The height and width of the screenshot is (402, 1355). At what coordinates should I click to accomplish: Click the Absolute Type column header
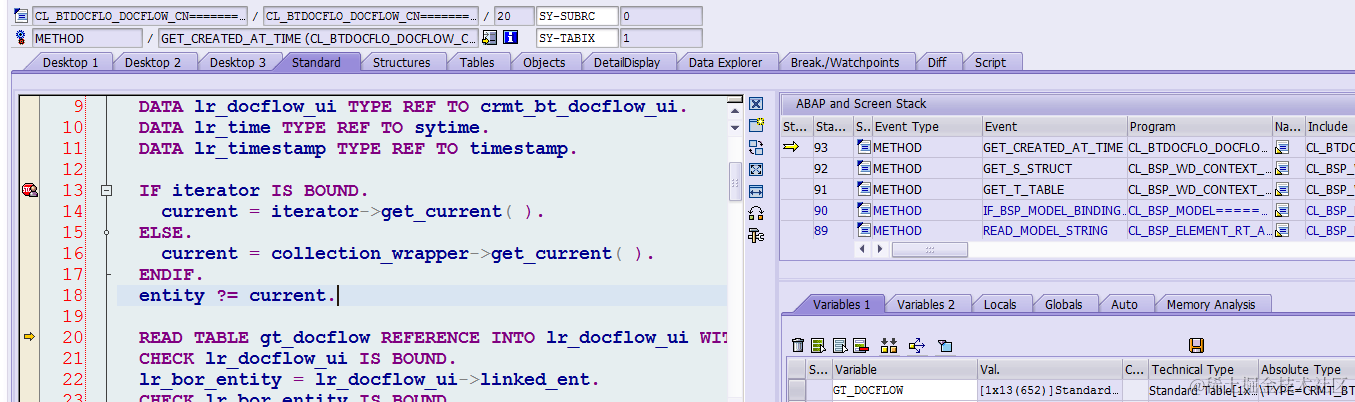(1305, 369)
